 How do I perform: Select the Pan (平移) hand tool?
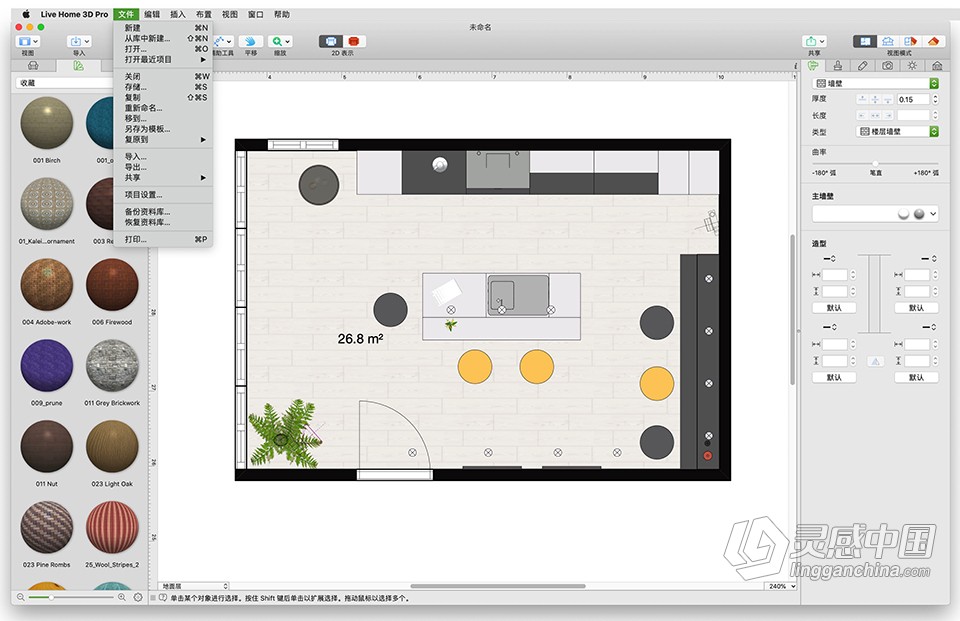[250, 41]
